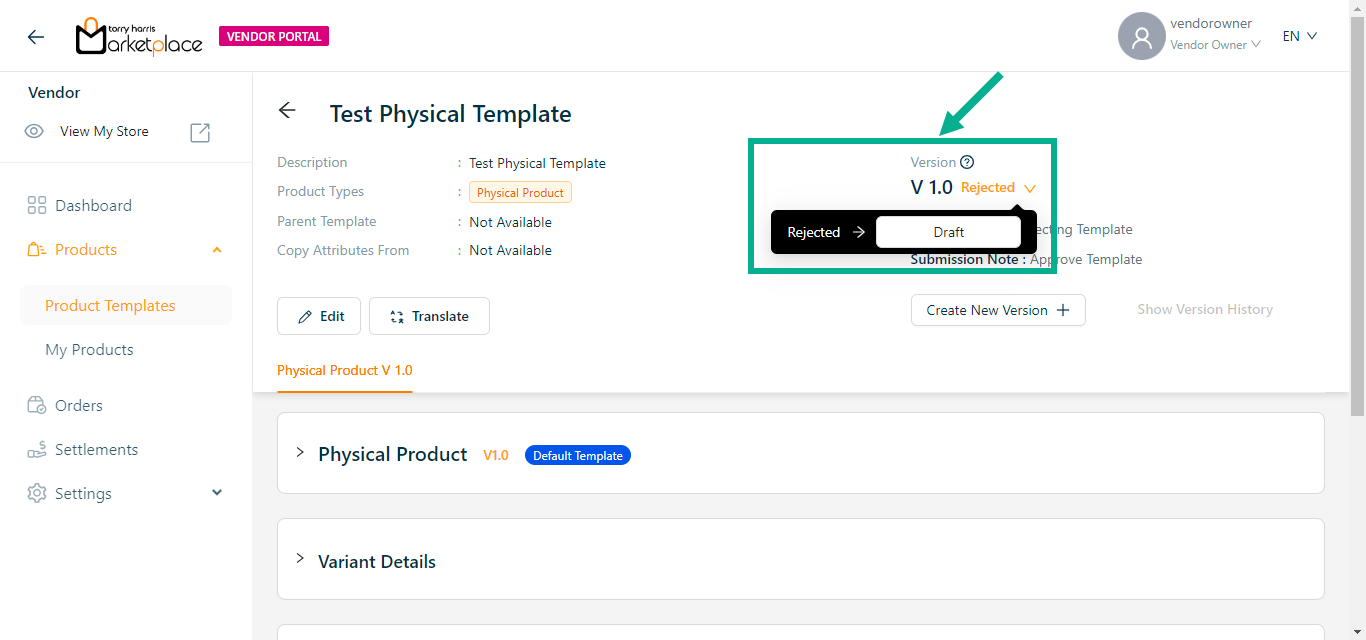
Task: Click the Translate button
Action: pos(429,316)
